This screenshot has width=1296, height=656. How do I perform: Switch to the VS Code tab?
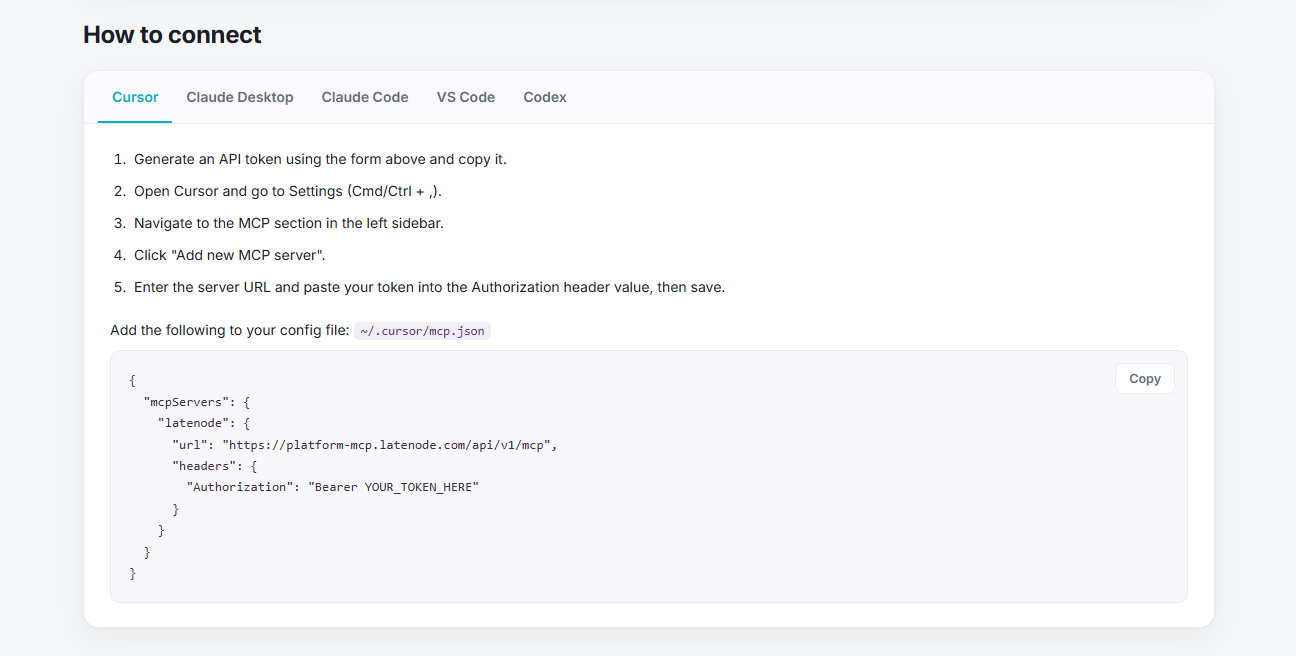[466, 97]
